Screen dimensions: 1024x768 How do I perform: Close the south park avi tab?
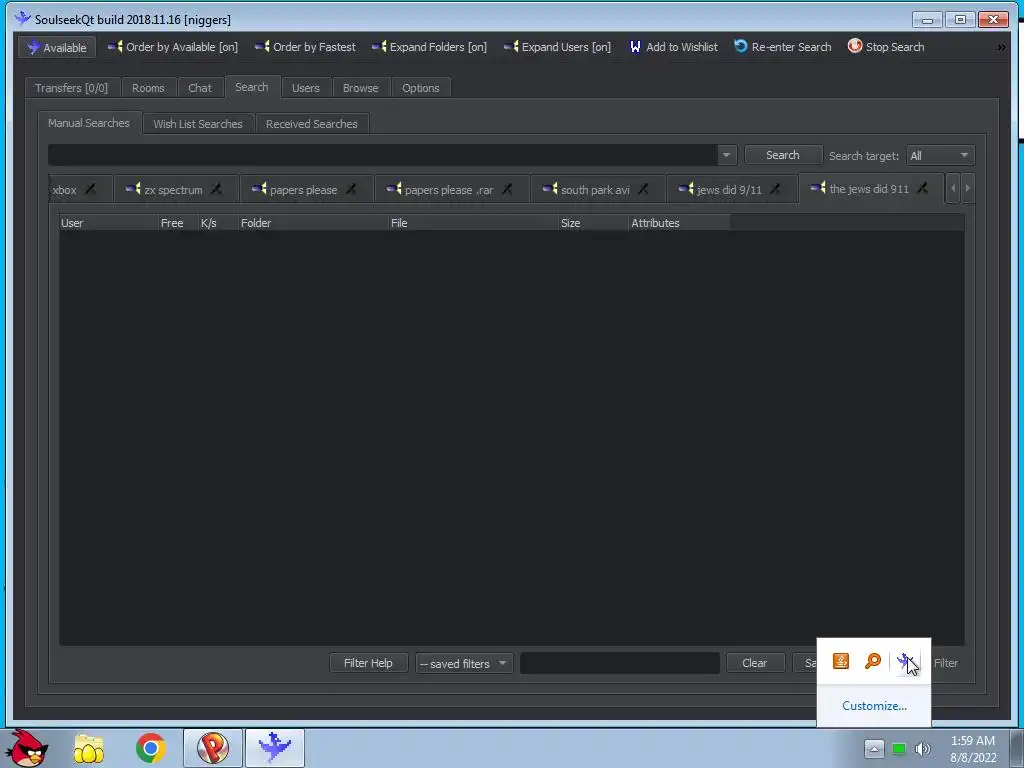click(x=643, y=190)
